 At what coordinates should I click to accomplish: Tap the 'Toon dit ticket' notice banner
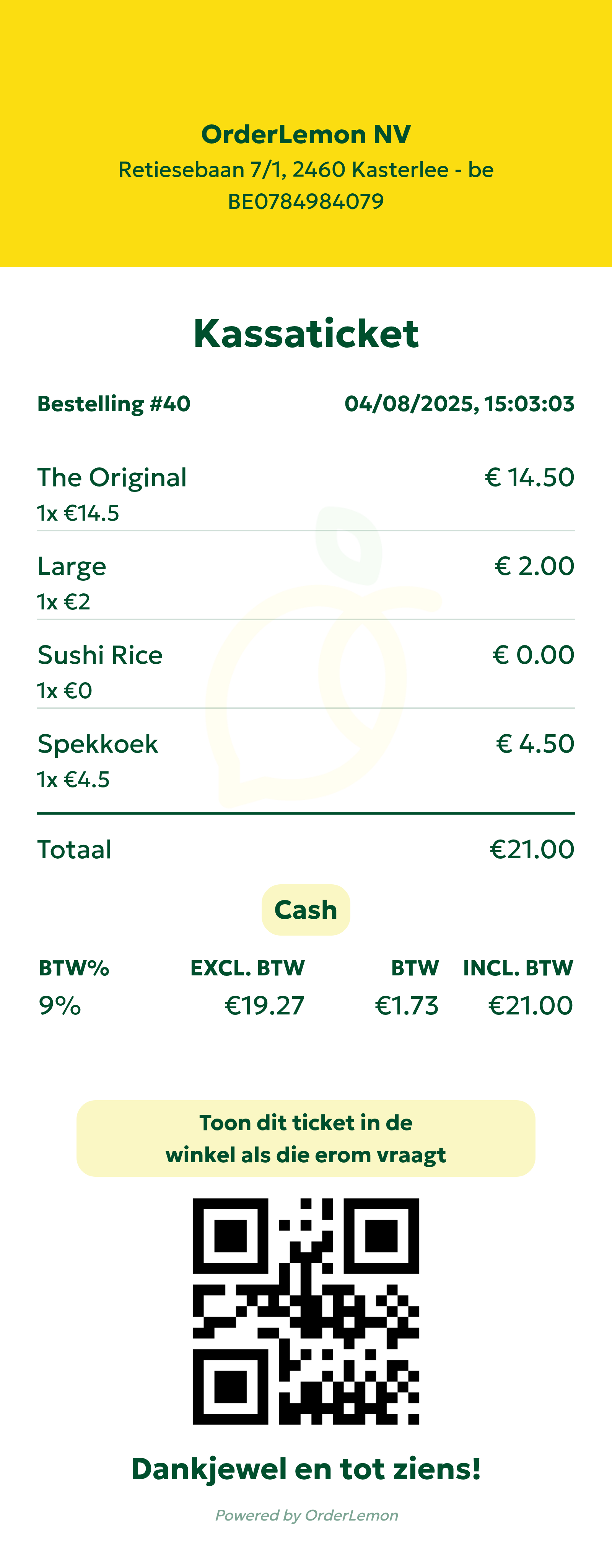coord(306,1138)
